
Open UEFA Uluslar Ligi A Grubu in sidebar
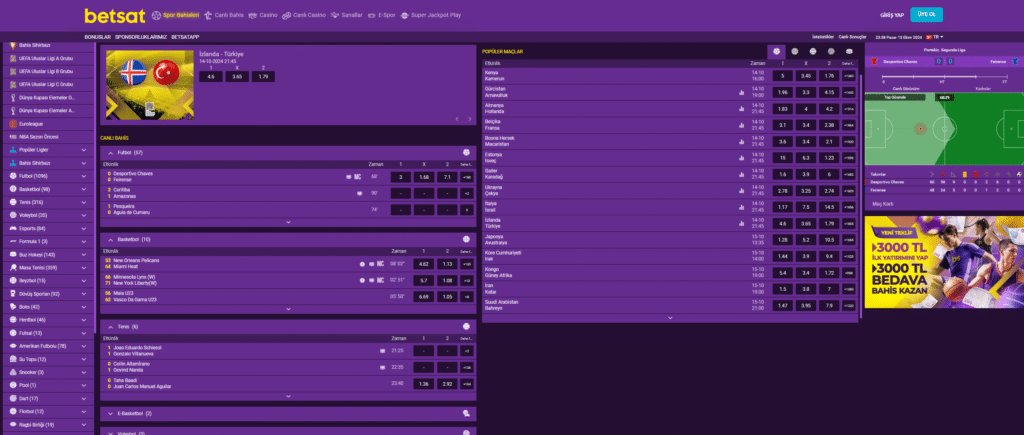(x=48, y=58)
